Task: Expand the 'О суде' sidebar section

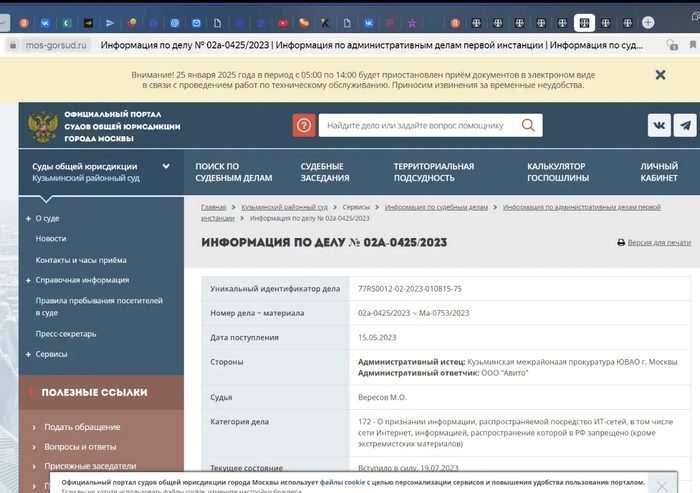Action: point(28,218)
